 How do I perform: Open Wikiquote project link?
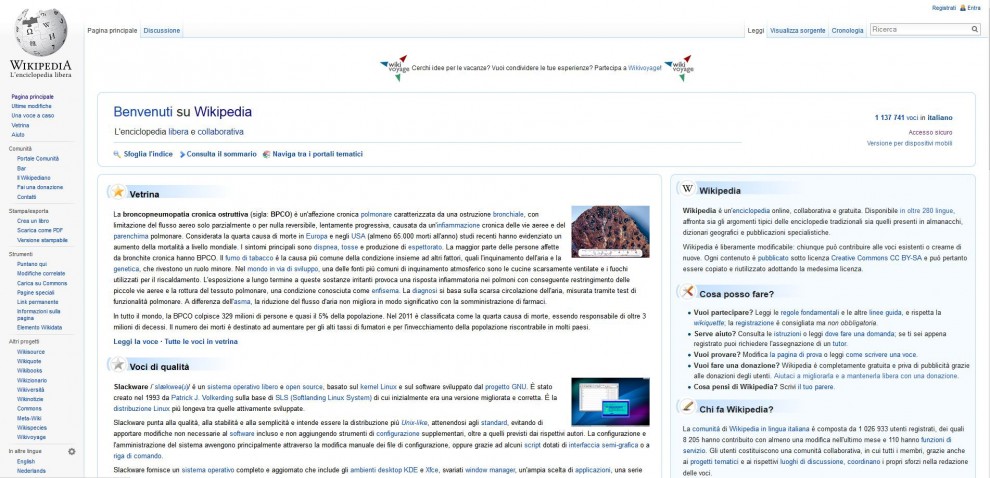click(x=30, y=361)
